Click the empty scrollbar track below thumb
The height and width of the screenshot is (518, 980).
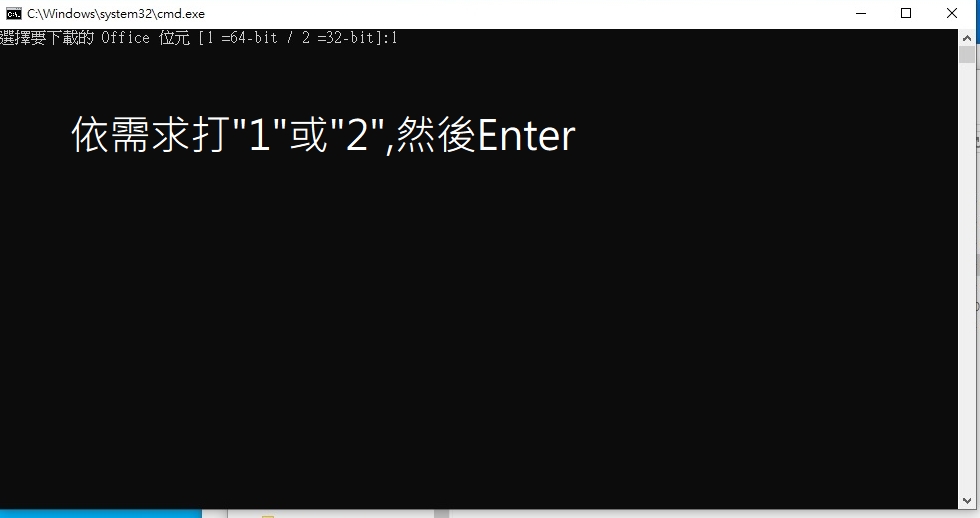(966, 278)
